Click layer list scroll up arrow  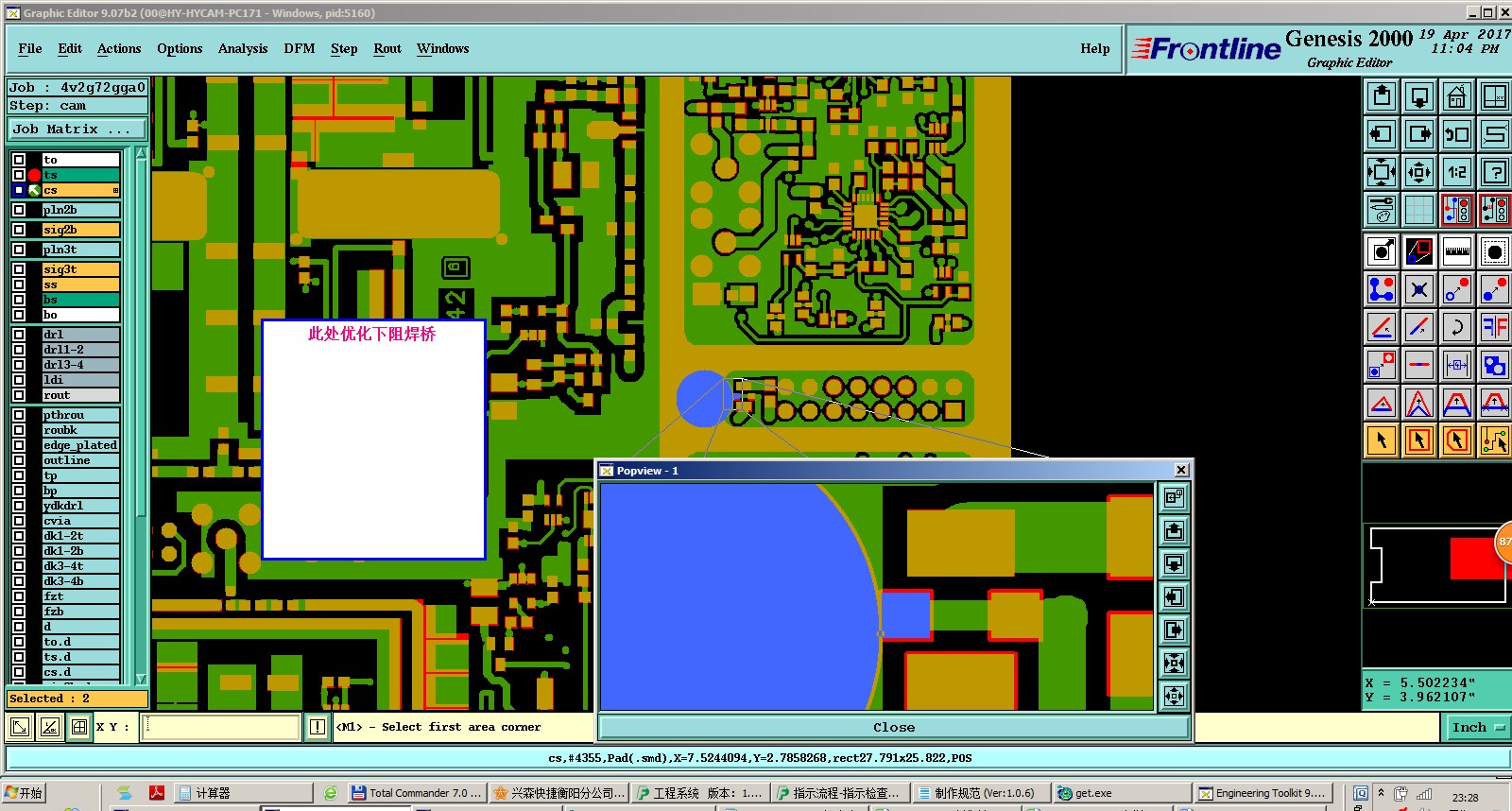[x=142, y=152]
